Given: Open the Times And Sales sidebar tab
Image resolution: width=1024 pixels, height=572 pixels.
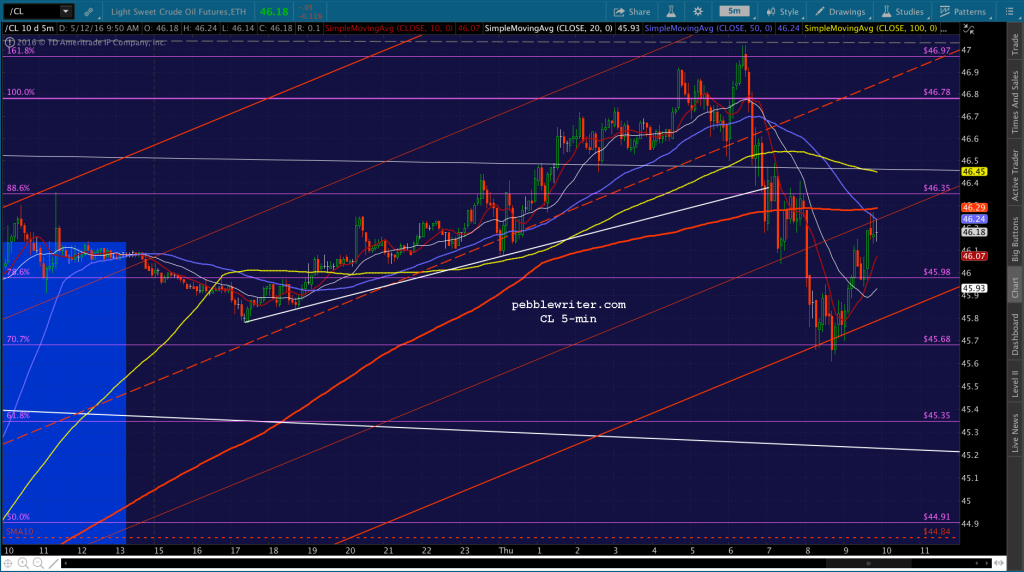Looking at the screenshot, I should click(x=1015, y=103).
